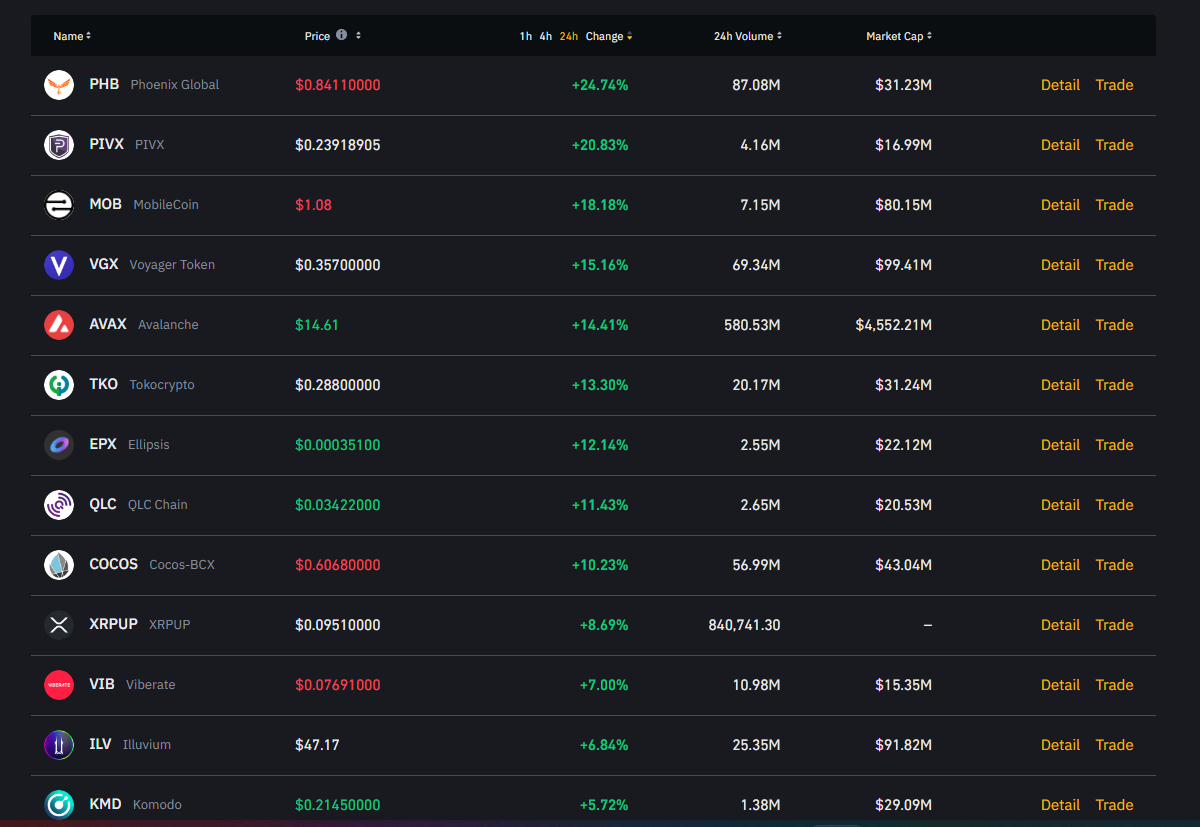Image resolution: width=1200 pixels, height=827 pixels.
Task: Click the Viberate VIB logo
Action: (59, 685)
